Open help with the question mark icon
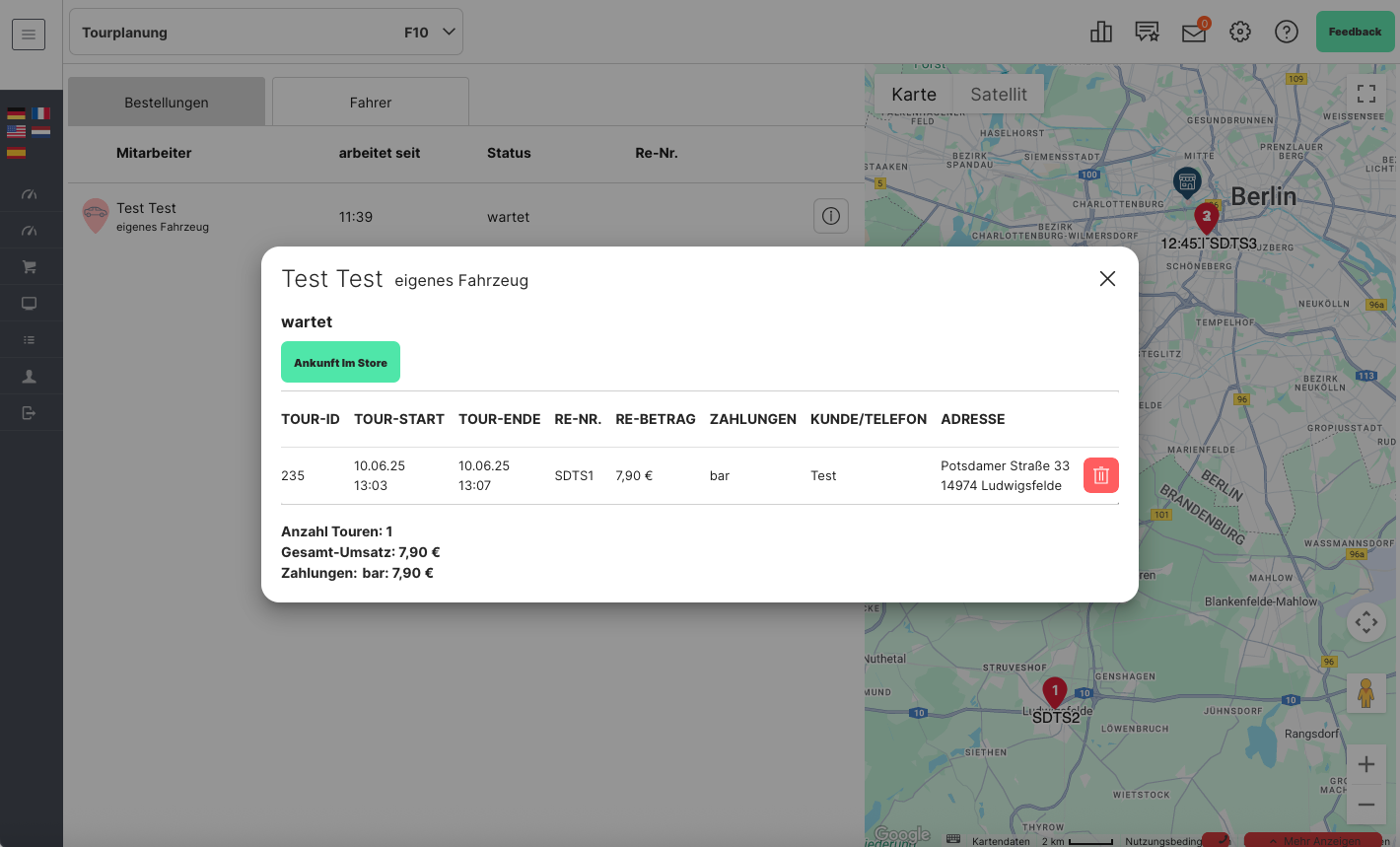This screenshot has width=1400, height=847. [1287, 33]
